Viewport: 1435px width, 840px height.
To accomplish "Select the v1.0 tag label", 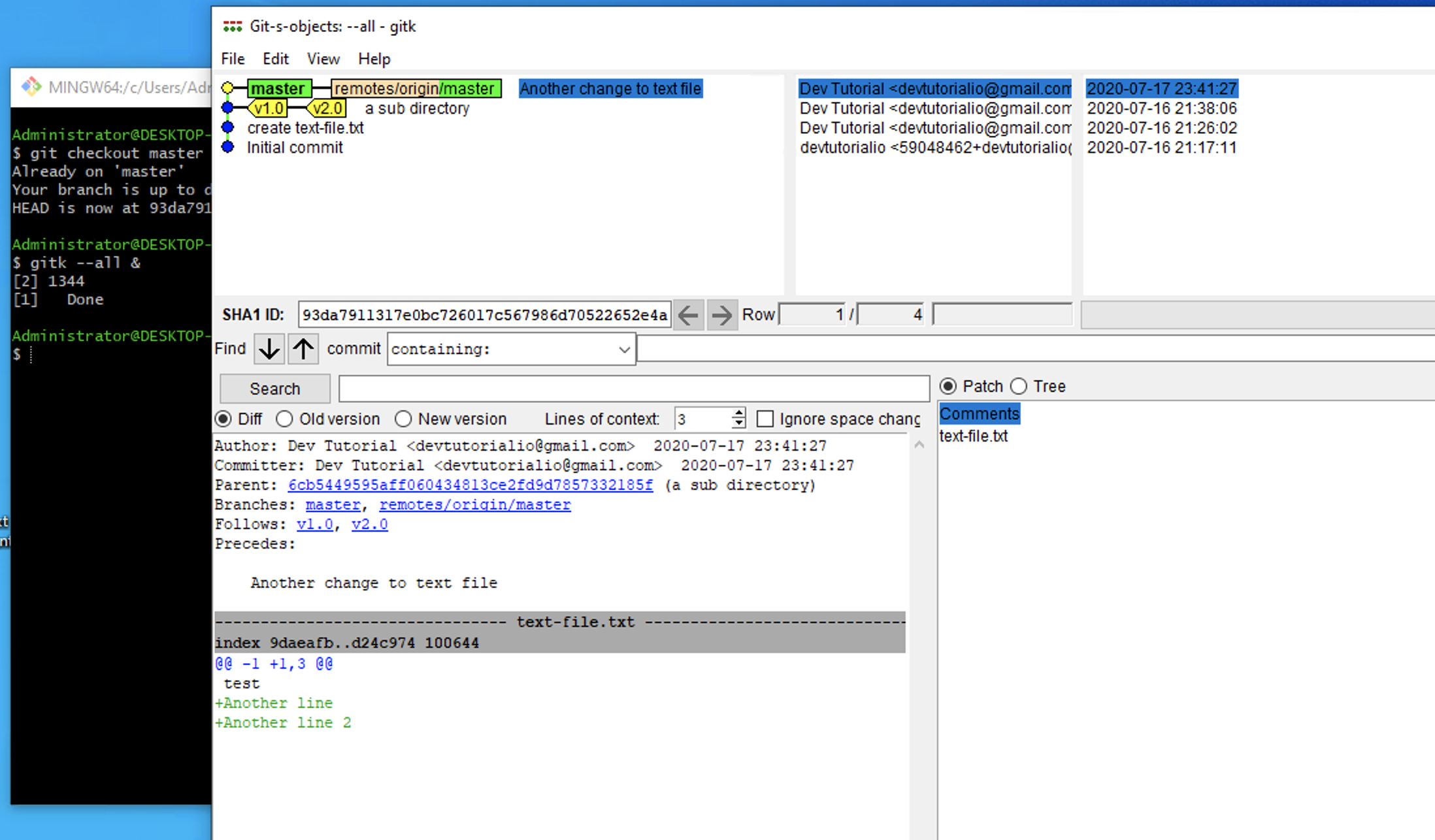I will tap(268, 108).
